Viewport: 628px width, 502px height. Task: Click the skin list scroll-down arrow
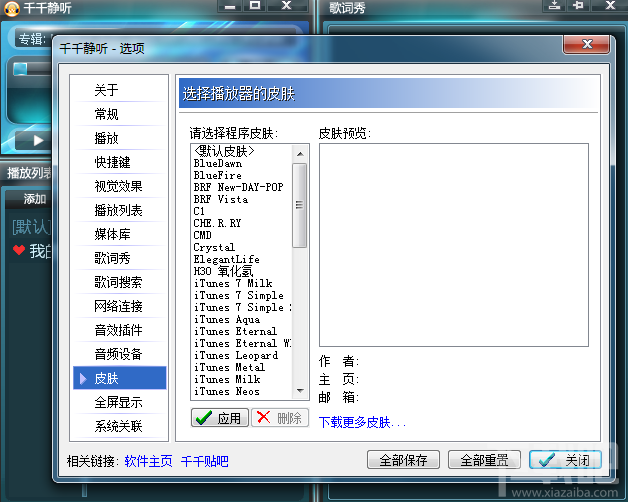(300, 390)
